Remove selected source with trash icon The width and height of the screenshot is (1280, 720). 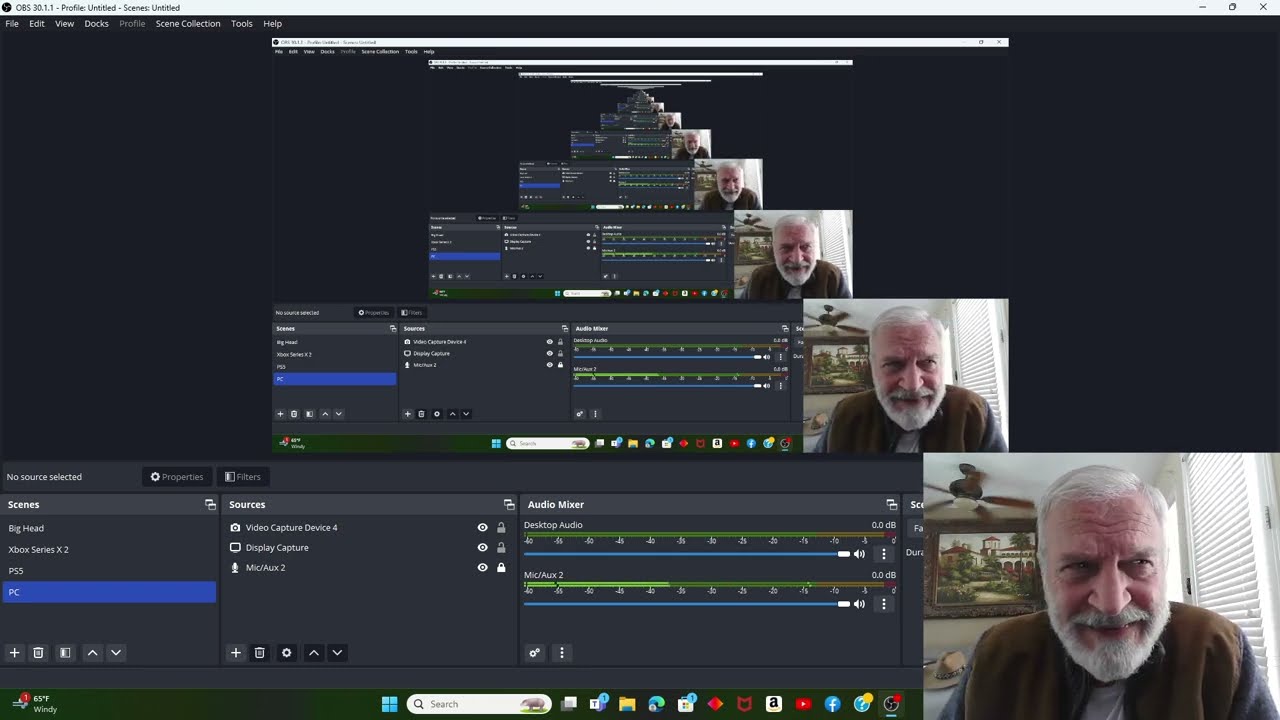click(x=259, y=653)
